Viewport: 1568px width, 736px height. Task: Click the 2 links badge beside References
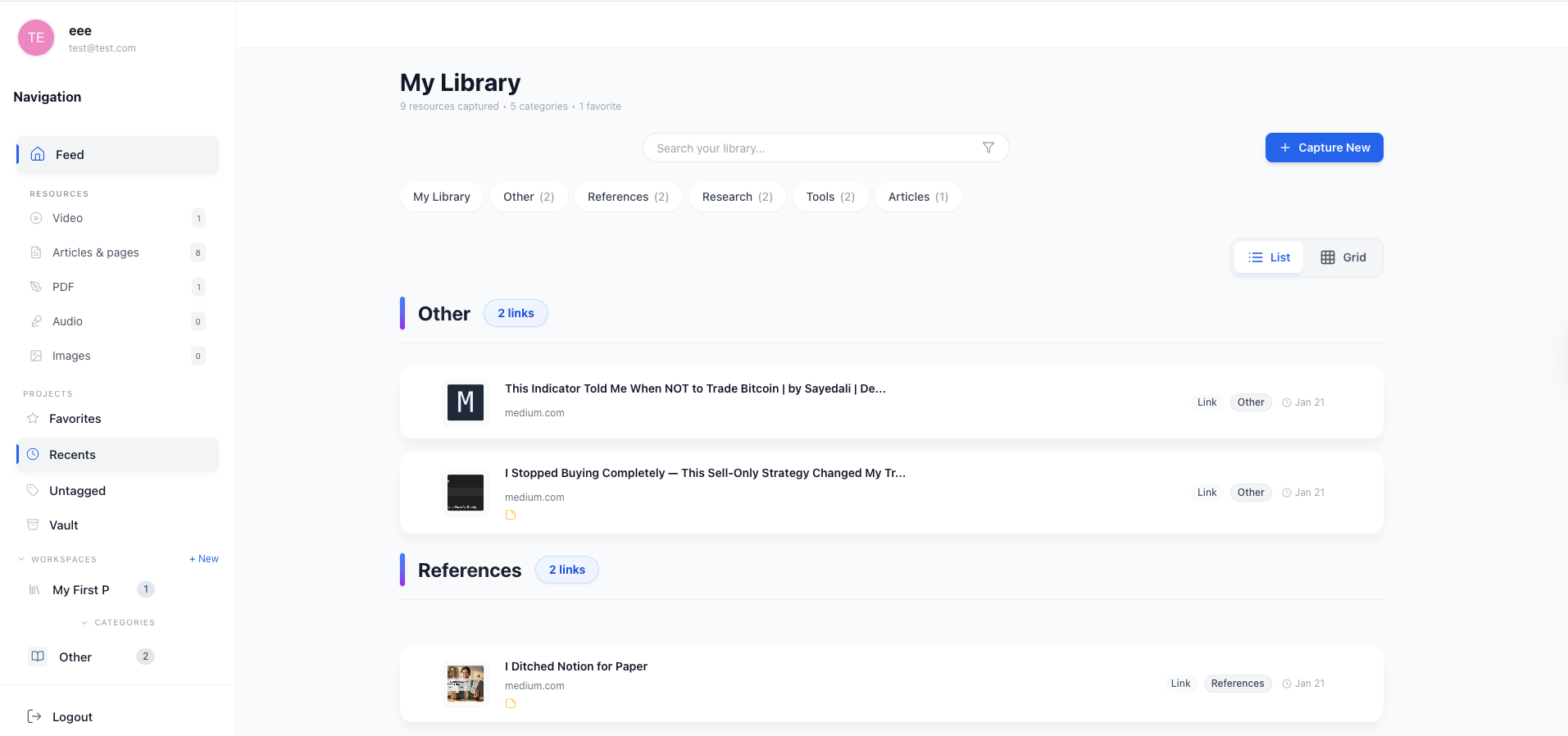coord(567,570)
